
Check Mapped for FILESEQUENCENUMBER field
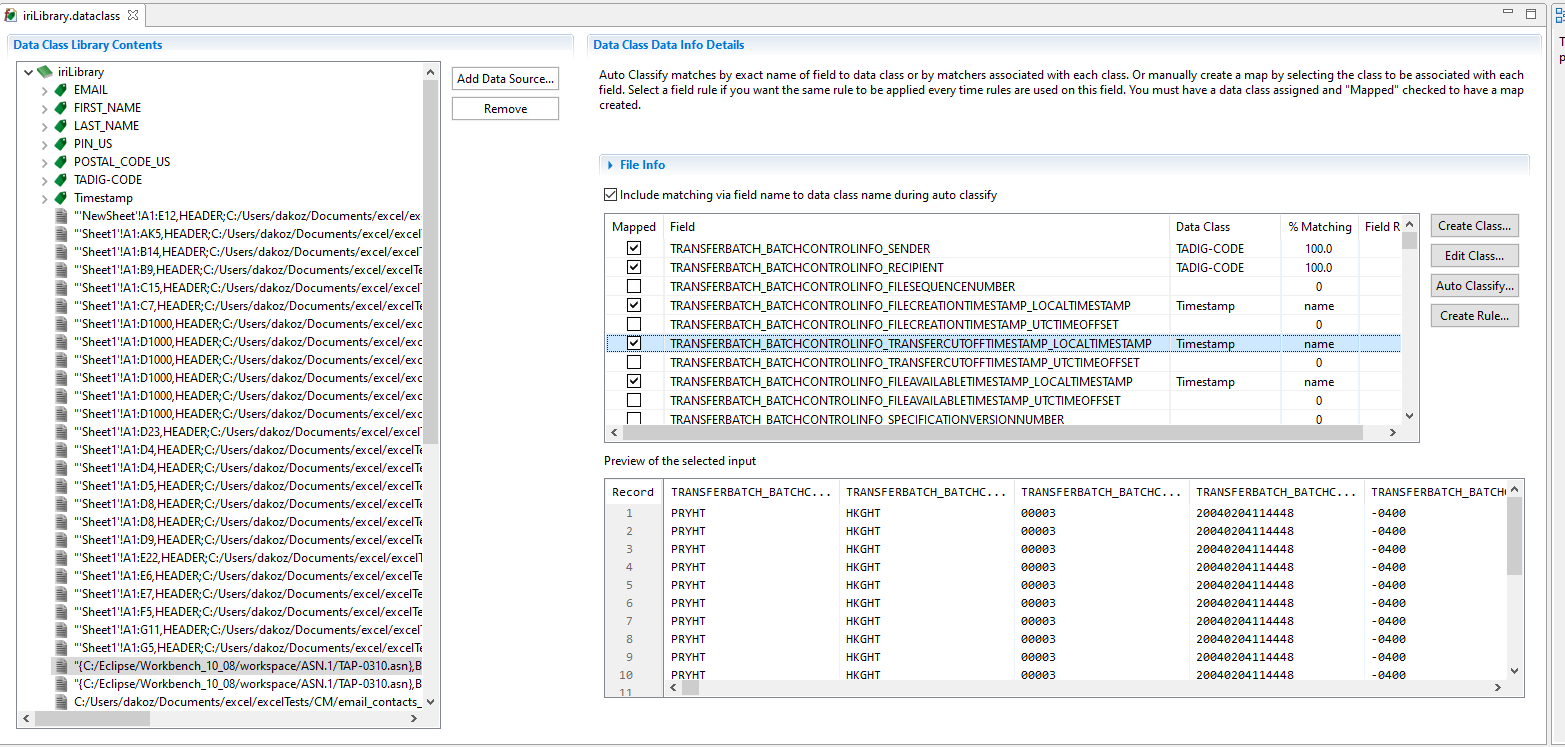tap(634, 286)
